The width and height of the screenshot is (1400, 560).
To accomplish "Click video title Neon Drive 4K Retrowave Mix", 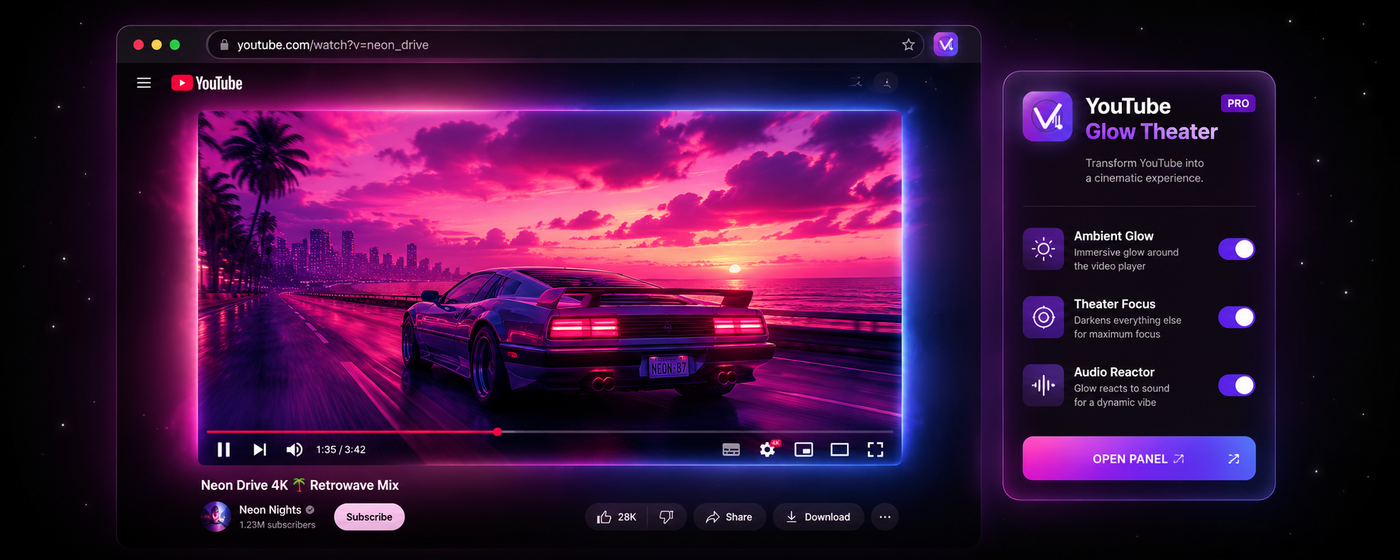I will (300, 485).
